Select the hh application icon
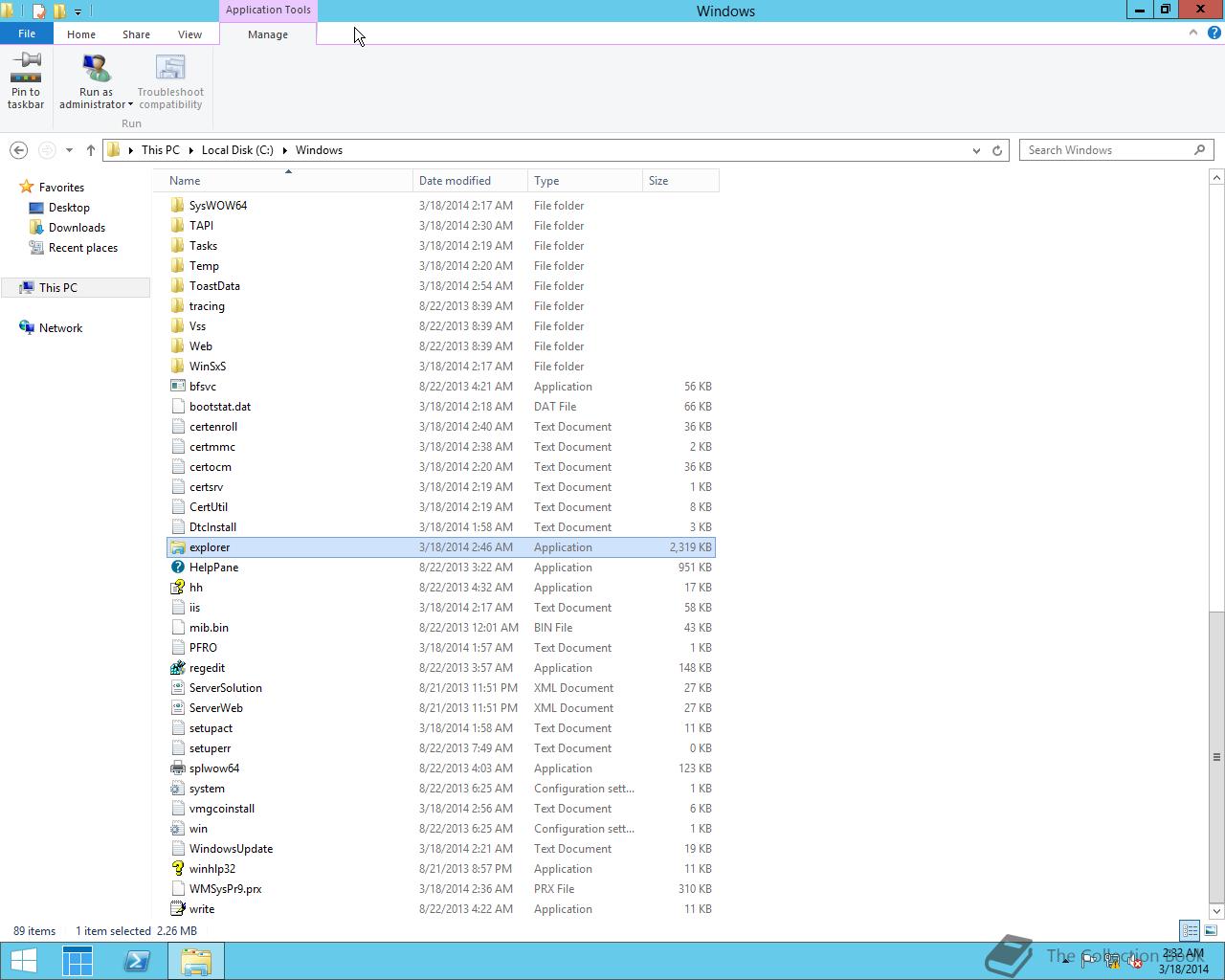This screenshot has height=980, width=1225. 177,588
